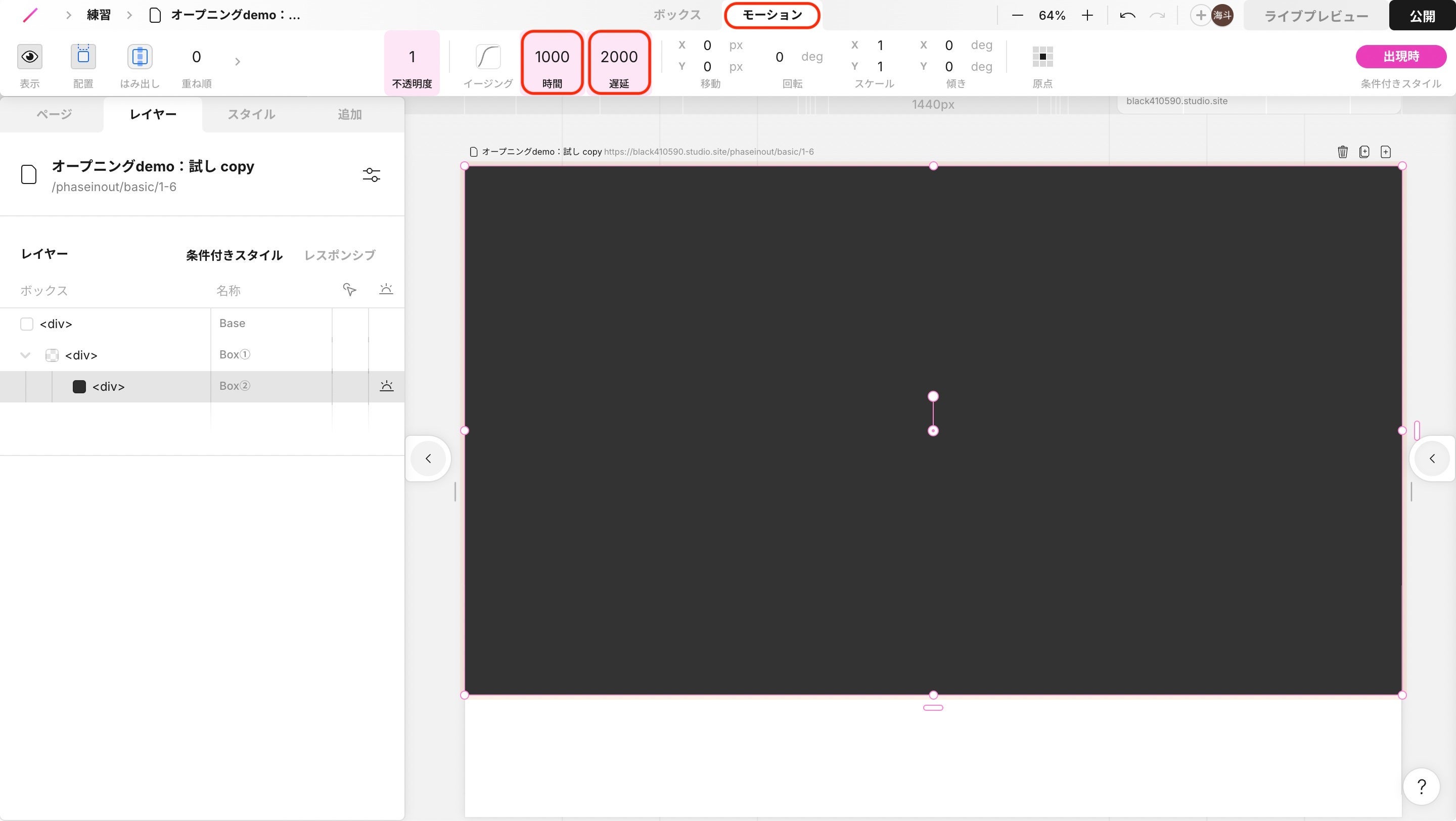The width and height of the screenshot is (1456, 821).
Task: Expand more box settings chevron
Action: (x=238, y=61)
